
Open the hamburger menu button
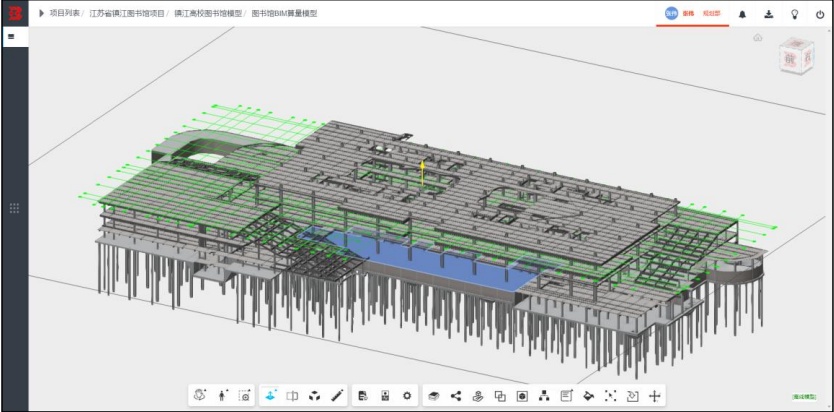11,37
